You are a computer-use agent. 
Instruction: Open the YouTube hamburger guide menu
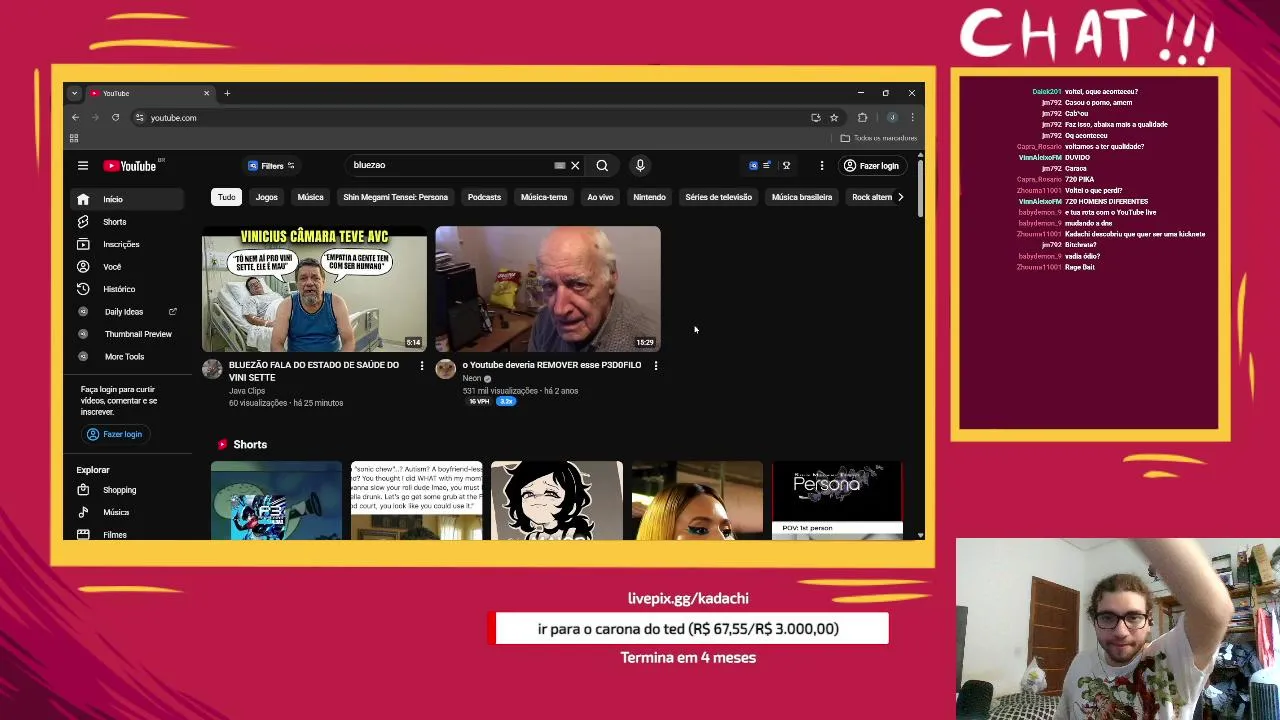pyautogui.click(x=83, y=166)
